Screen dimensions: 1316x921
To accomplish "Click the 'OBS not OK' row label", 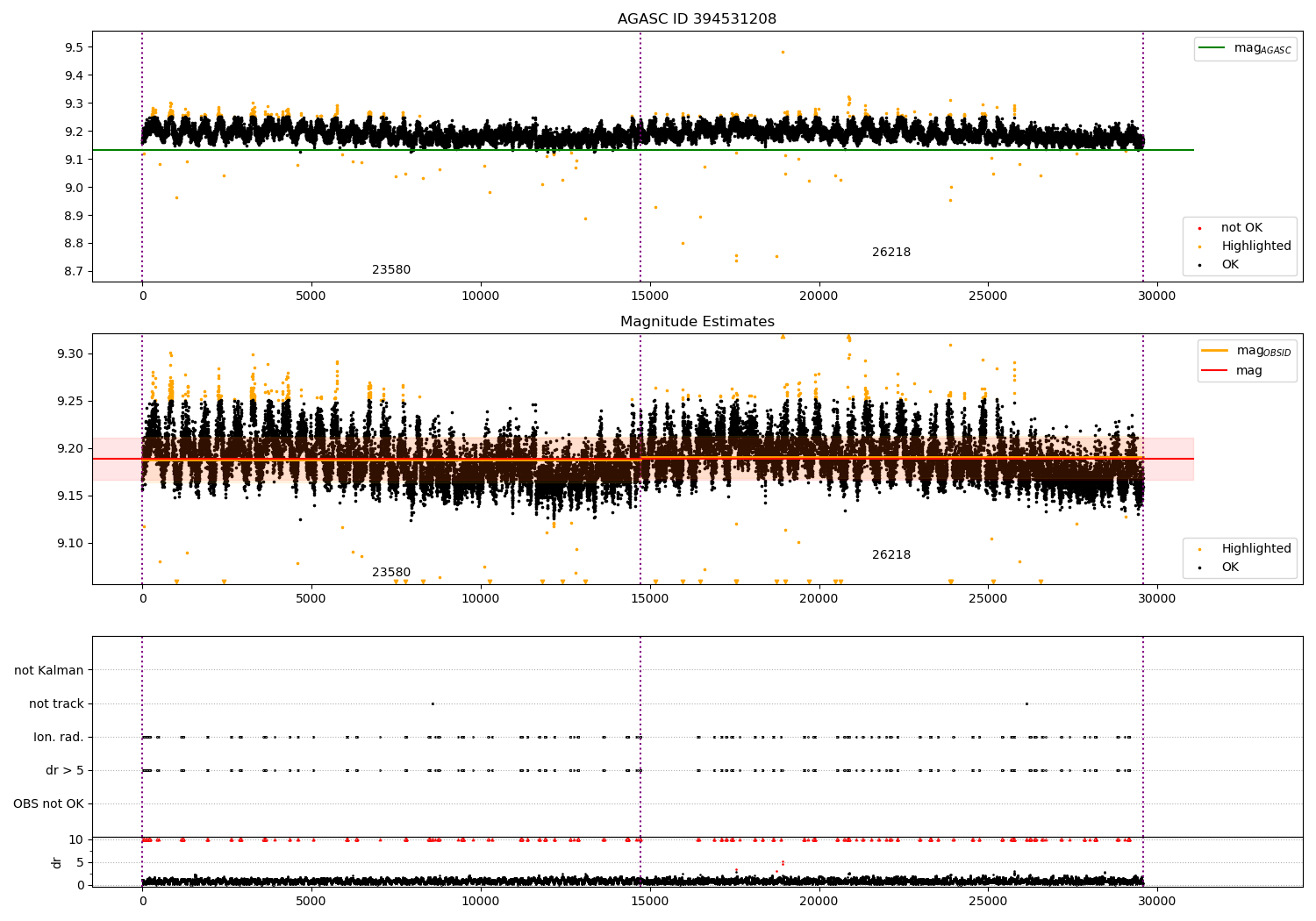I will pyautogui.click(x=48, y=804).
